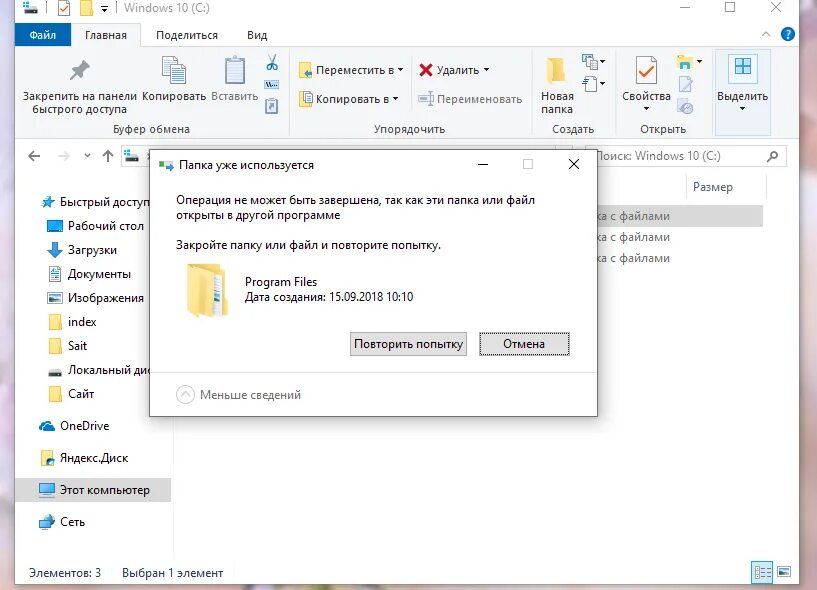Screen dimensions: 817x590
Task: Collapse the ribbon with the chevron
Action: pos(765,34)
